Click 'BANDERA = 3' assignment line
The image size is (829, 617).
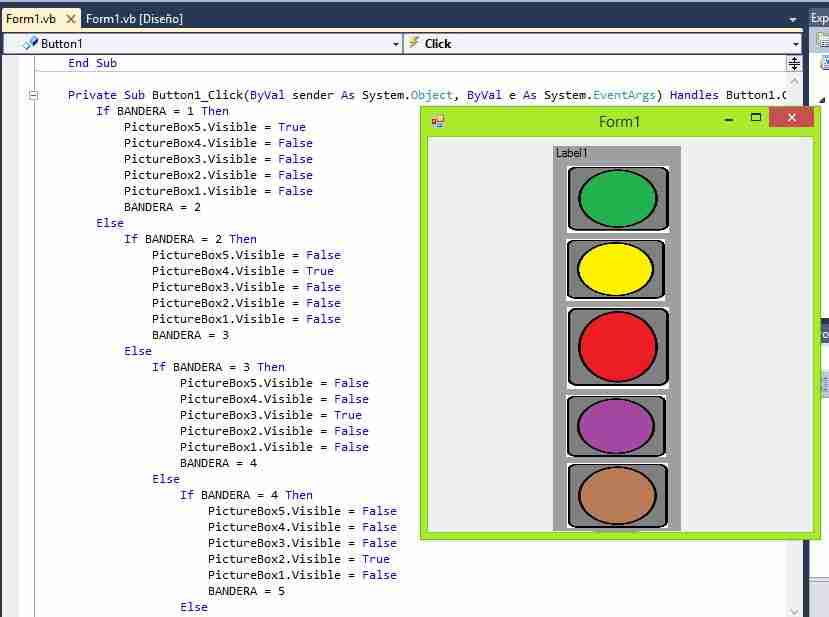(x=190, y=335)
